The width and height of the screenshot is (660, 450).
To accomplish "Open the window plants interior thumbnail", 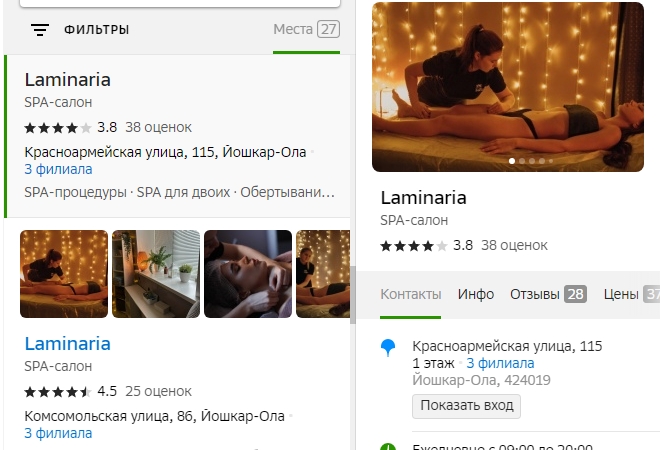I will coord(156,274).
